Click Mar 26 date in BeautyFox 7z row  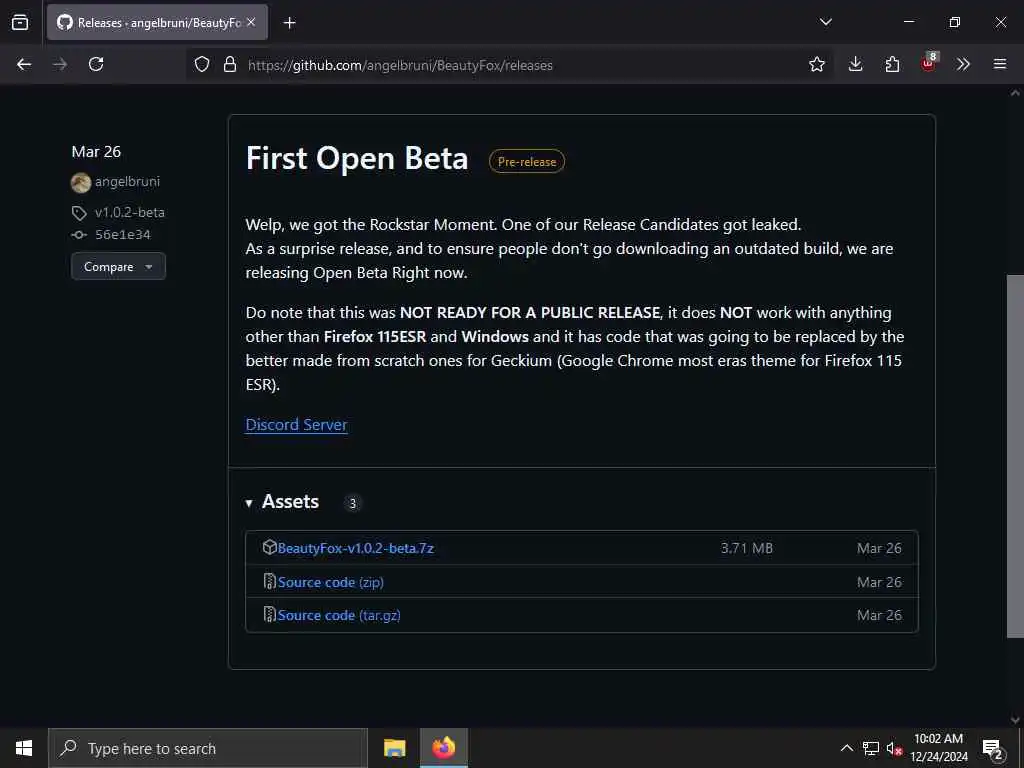[879, 548]
